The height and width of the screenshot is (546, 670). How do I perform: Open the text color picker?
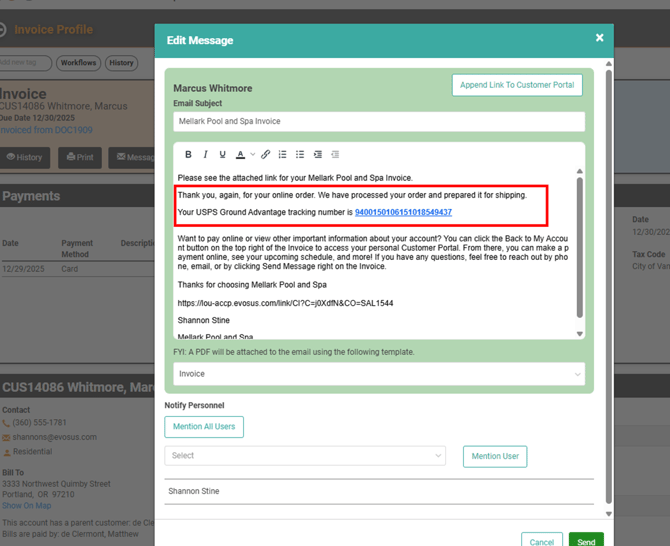tap(240, 155)
